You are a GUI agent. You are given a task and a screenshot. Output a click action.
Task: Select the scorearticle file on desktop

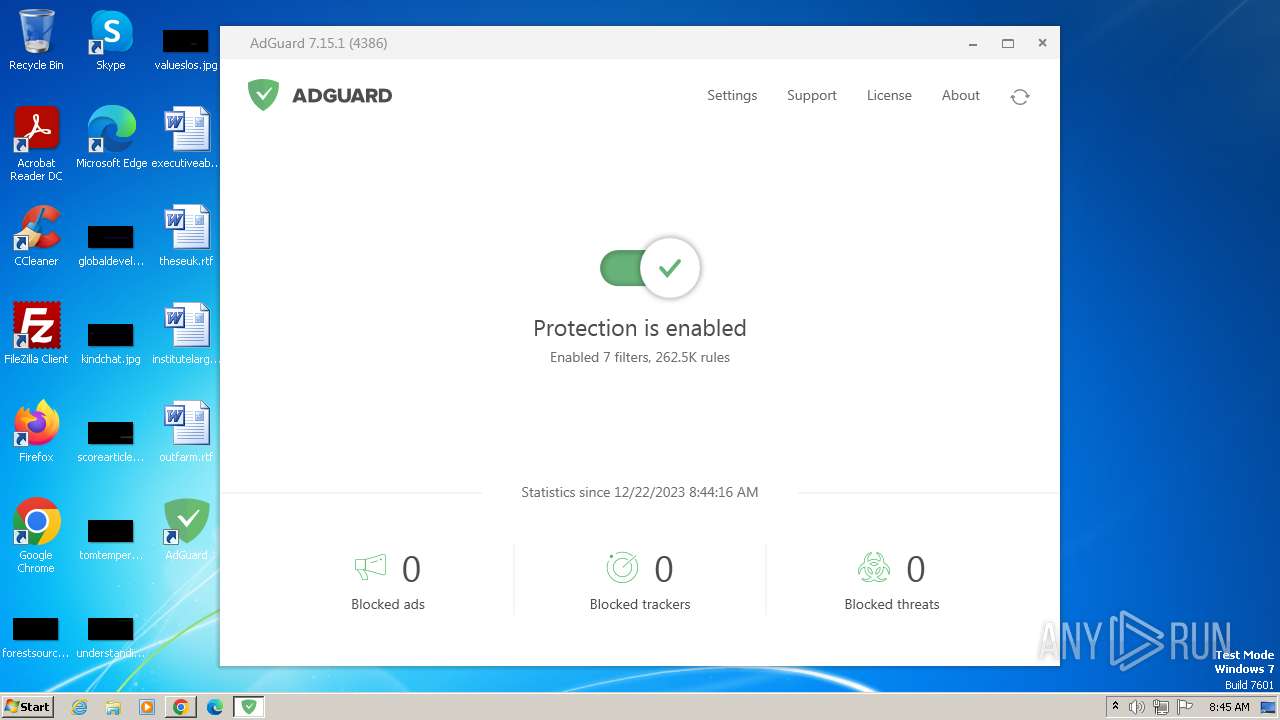[x=111, y=441]
